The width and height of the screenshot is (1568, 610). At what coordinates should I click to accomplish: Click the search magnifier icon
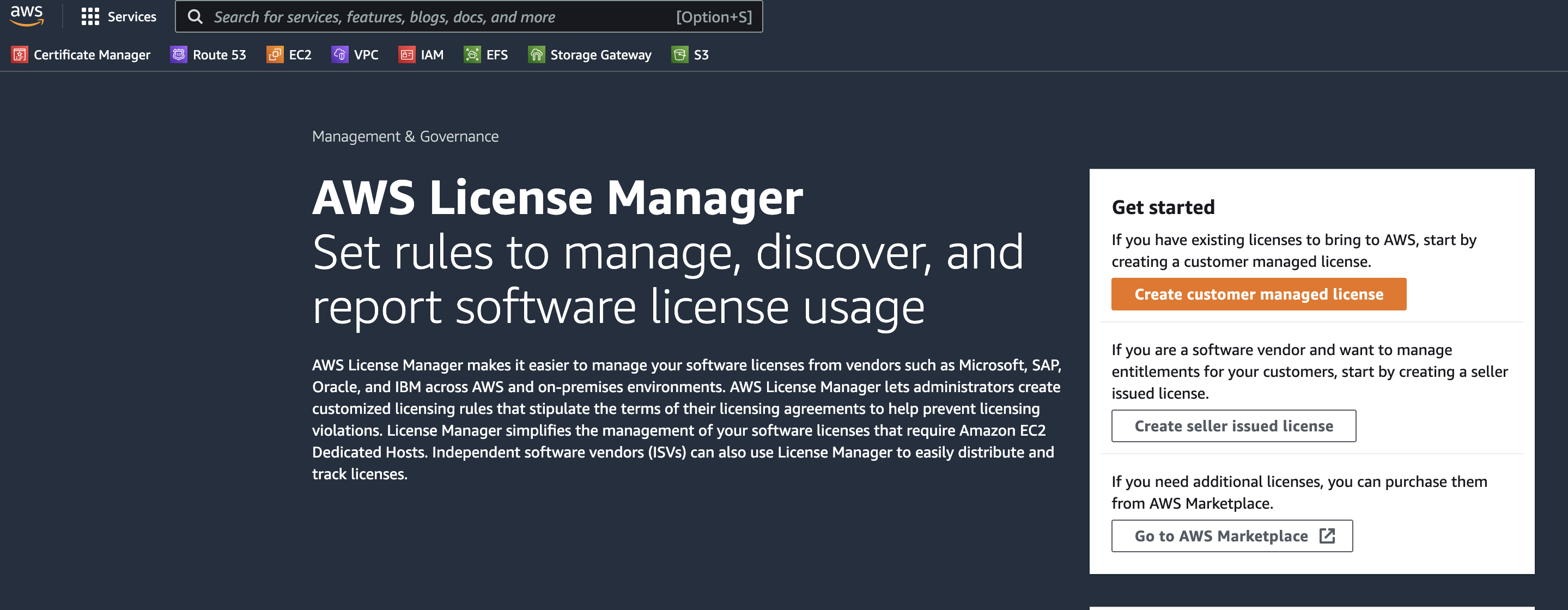click(195, 16)
